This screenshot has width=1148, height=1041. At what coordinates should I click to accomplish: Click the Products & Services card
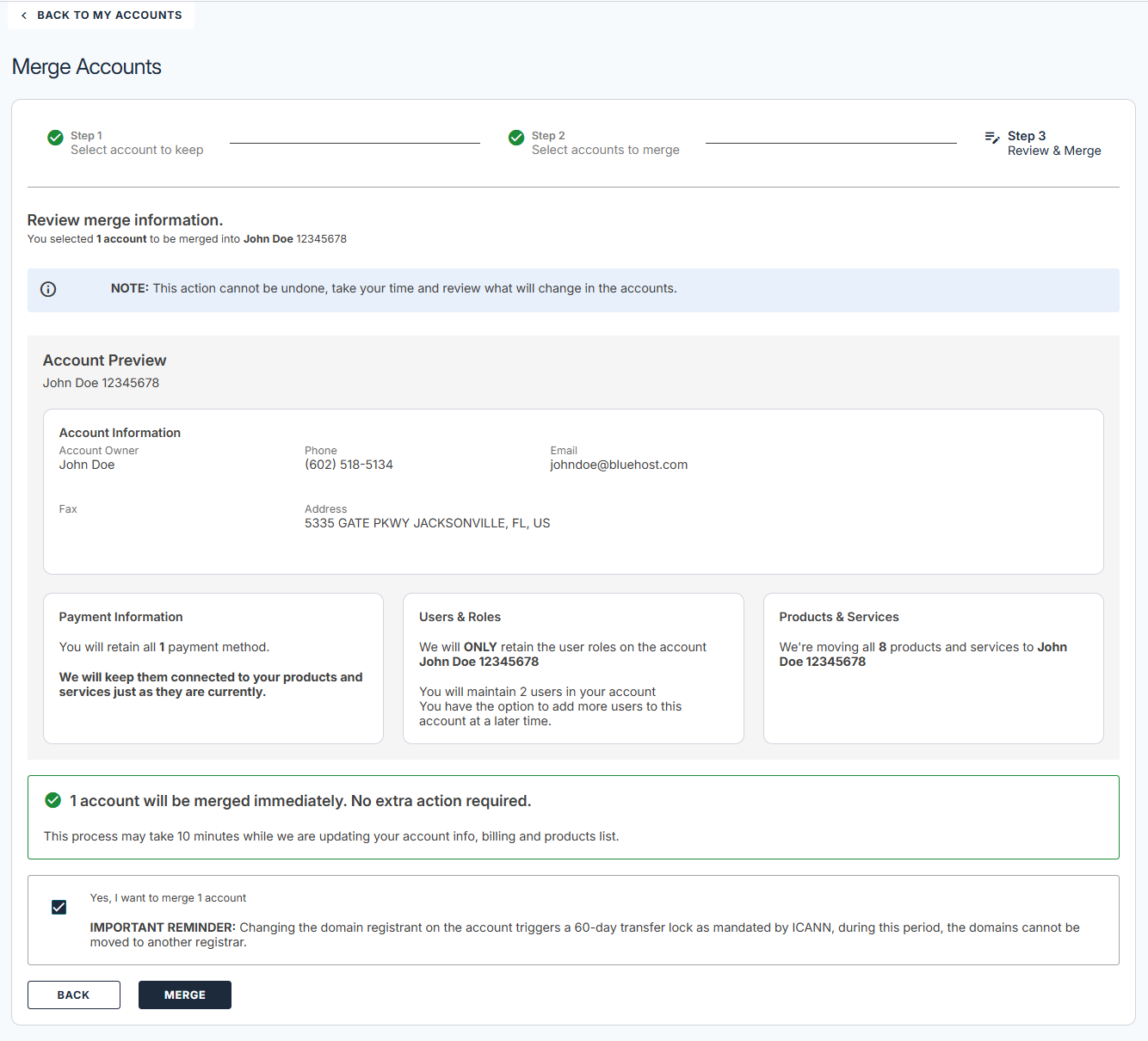coord(933,668)
